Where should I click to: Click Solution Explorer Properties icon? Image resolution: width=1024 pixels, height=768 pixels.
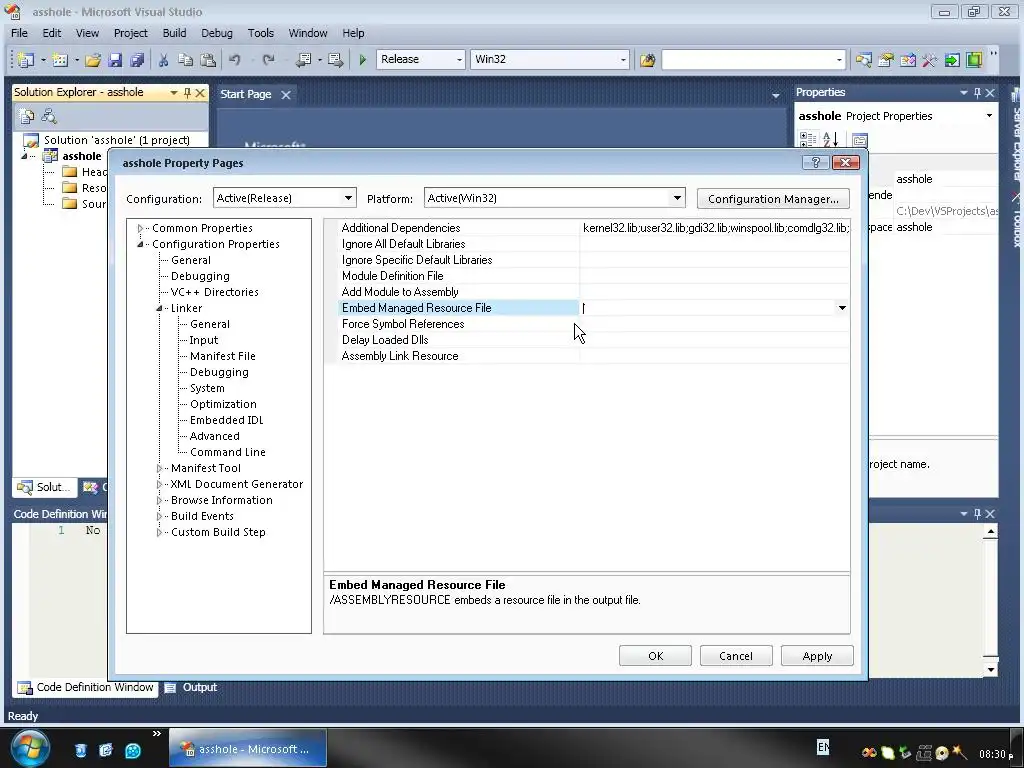click(x=27, y=116)
